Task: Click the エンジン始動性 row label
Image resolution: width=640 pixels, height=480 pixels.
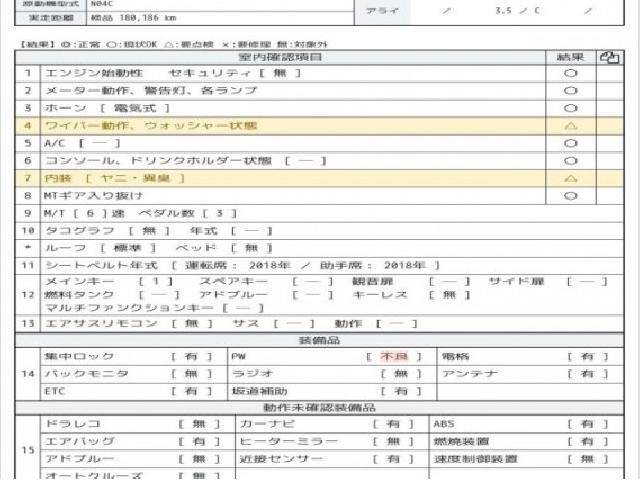Action: 94,73
